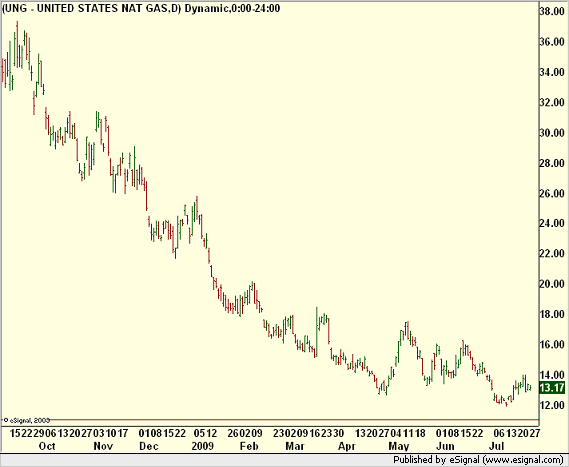569x467 pixels.
Task: Select the 18.00 price axis label
Action: (x=552, y=314)
